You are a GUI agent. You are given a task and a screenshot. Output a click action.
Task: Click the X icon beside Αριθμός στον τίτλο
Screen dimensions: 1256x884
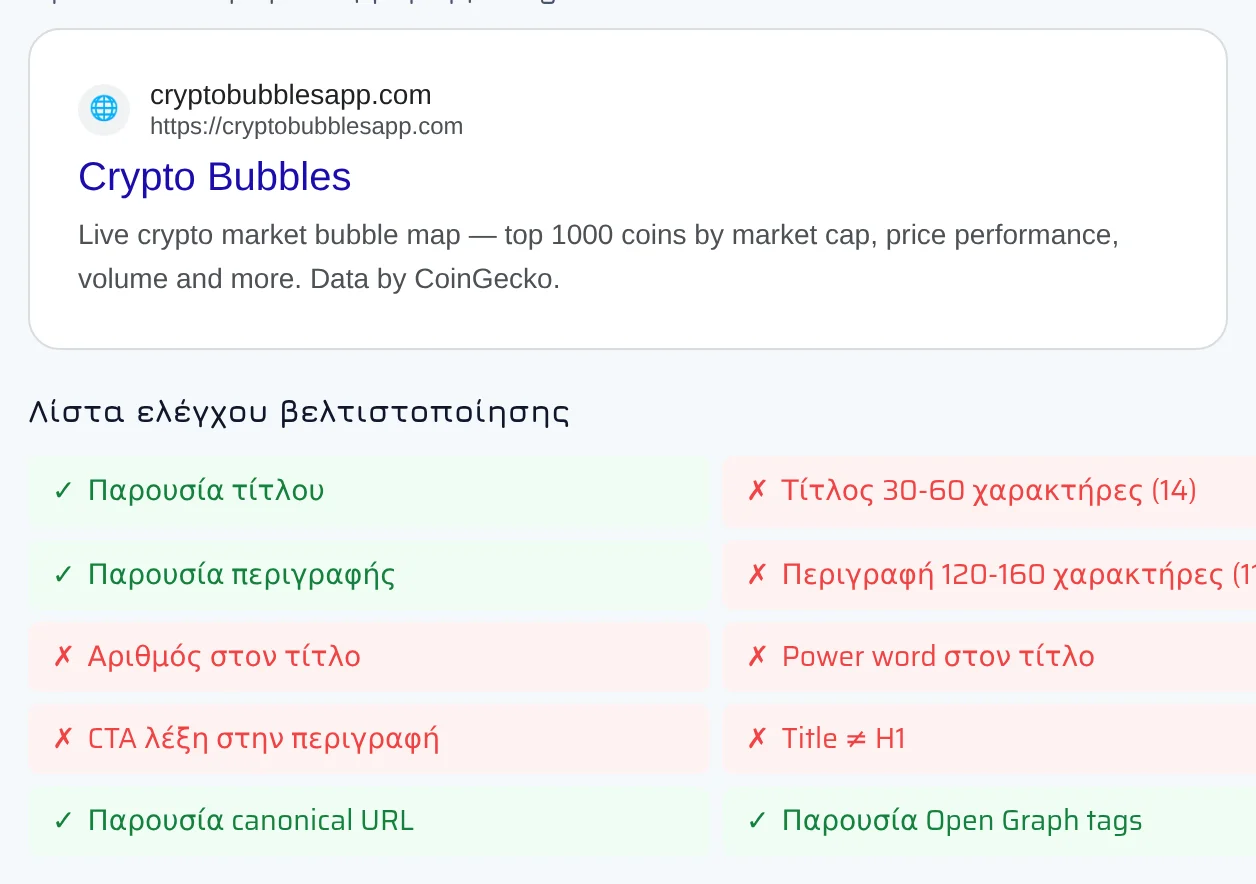pyautogui.click(x=63, y=657)
